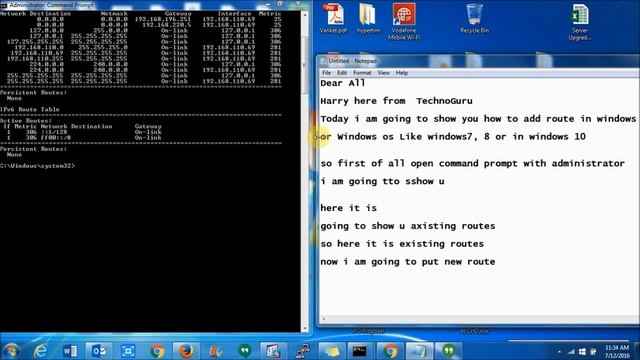Click 'going to show u axisting routes' line
This screenshot has width=640, height=360.
coord(408,226)
